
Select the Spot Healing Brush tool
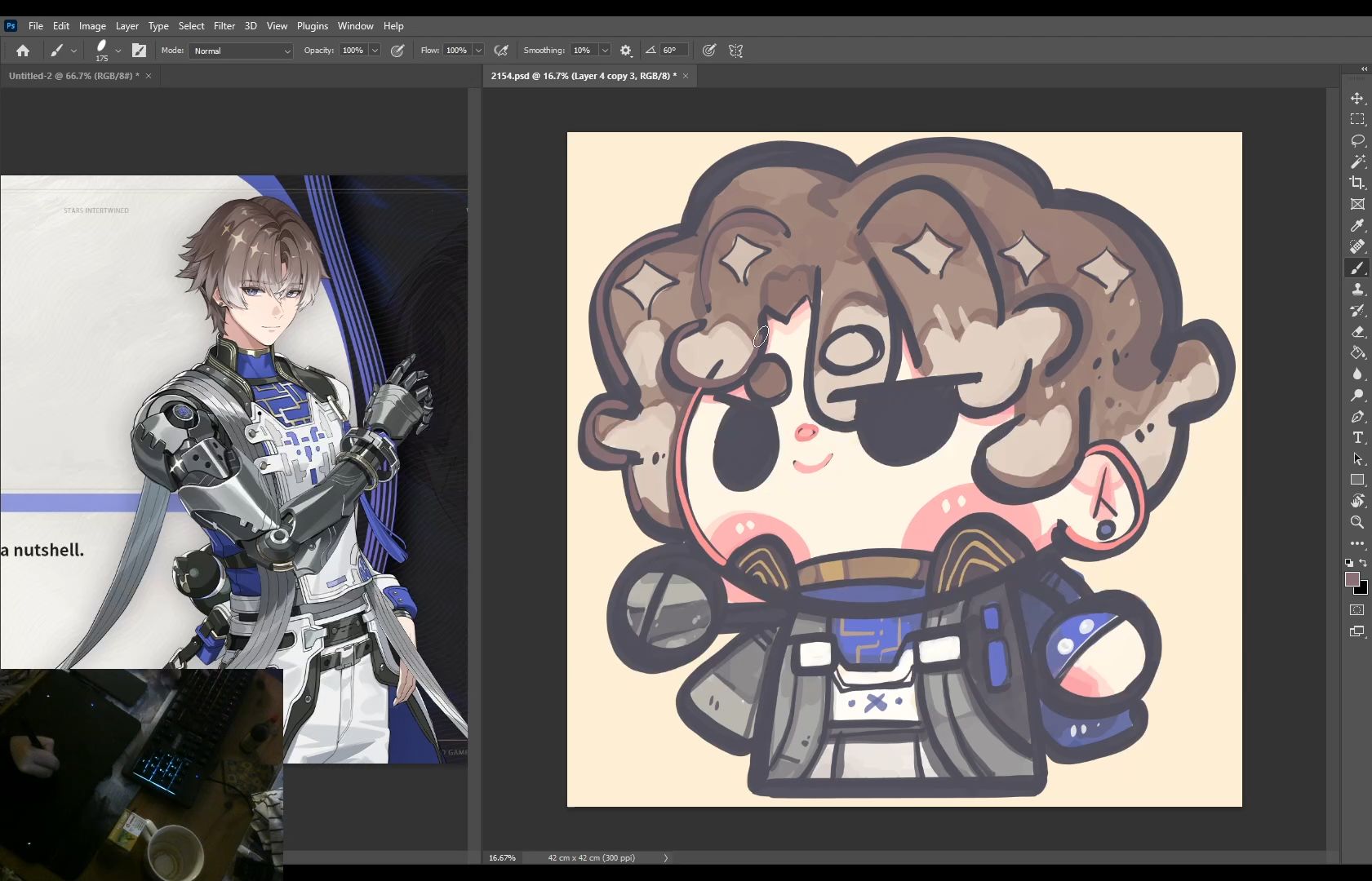[1357, 246]
